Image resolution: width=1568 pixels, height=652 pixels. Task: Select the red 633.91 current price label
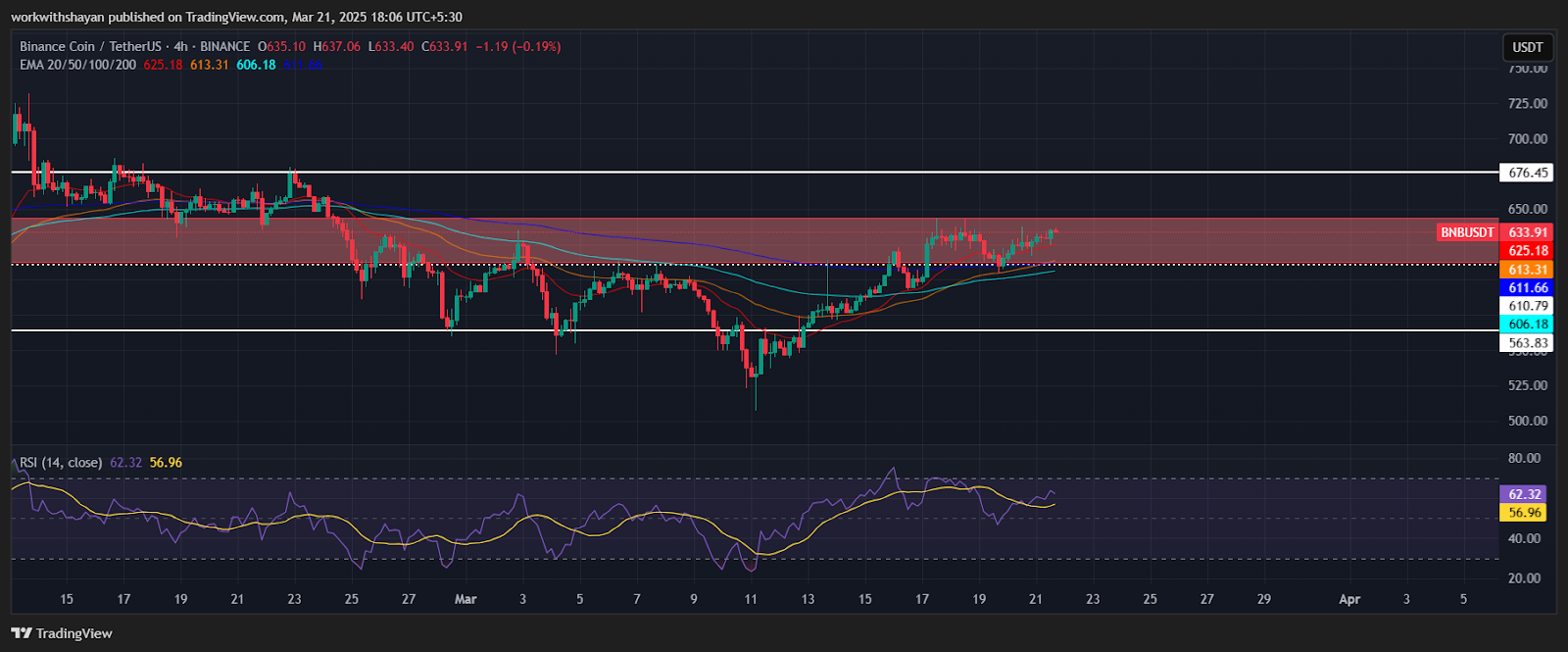[1527, 232]
